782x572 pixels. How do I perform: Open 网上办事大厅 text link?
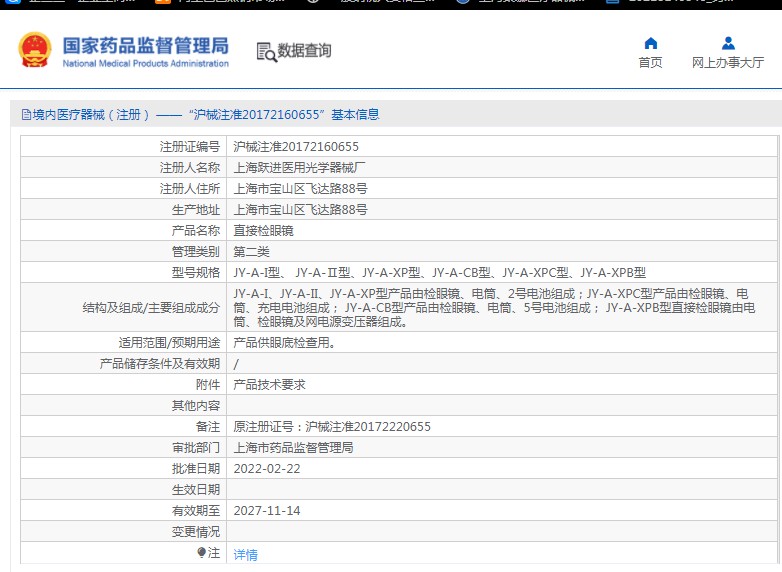tap(728, 62)
